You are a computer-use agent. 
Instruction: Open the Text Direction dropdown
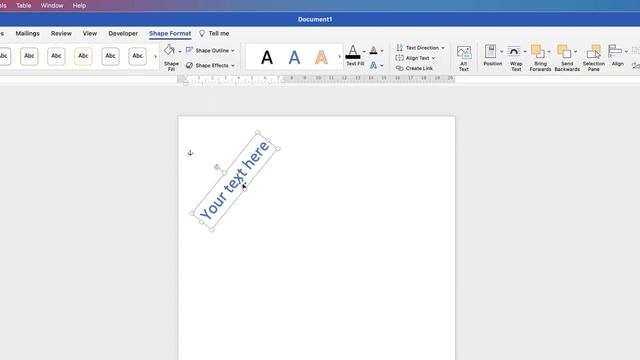tap(420, 48)
